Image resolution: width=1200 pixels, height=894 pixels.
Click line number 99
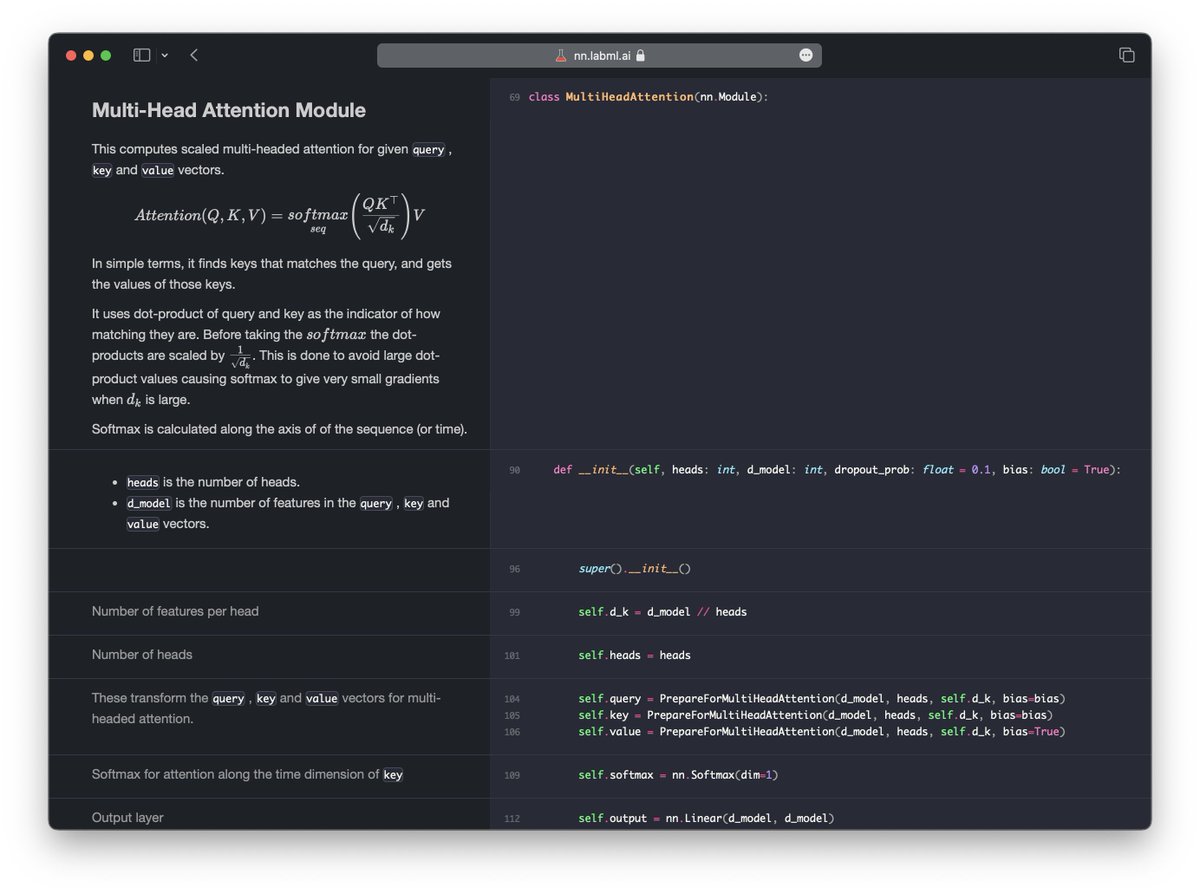coord(514,612)
